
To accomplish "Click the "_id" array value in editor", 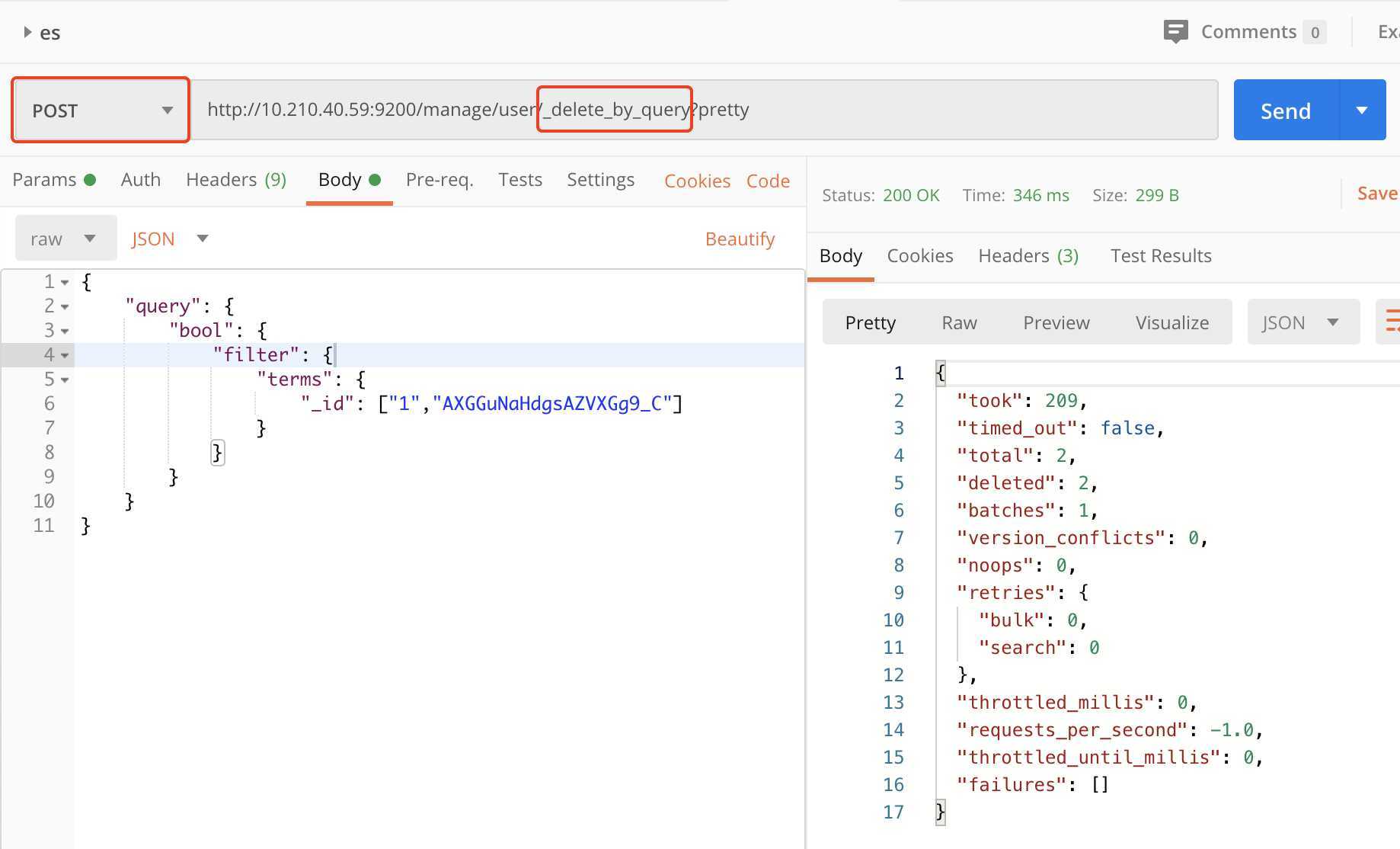I will coord(530,403).
